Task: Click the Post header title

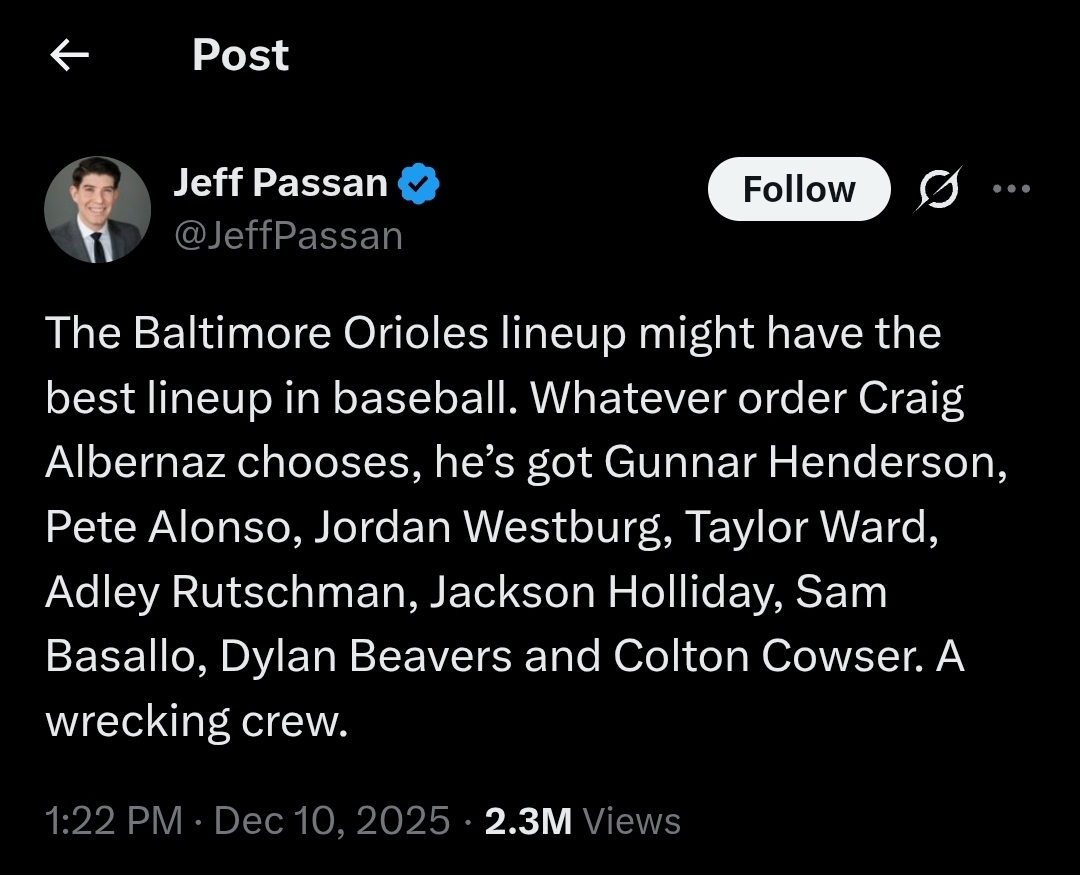Action: (240, 55)
